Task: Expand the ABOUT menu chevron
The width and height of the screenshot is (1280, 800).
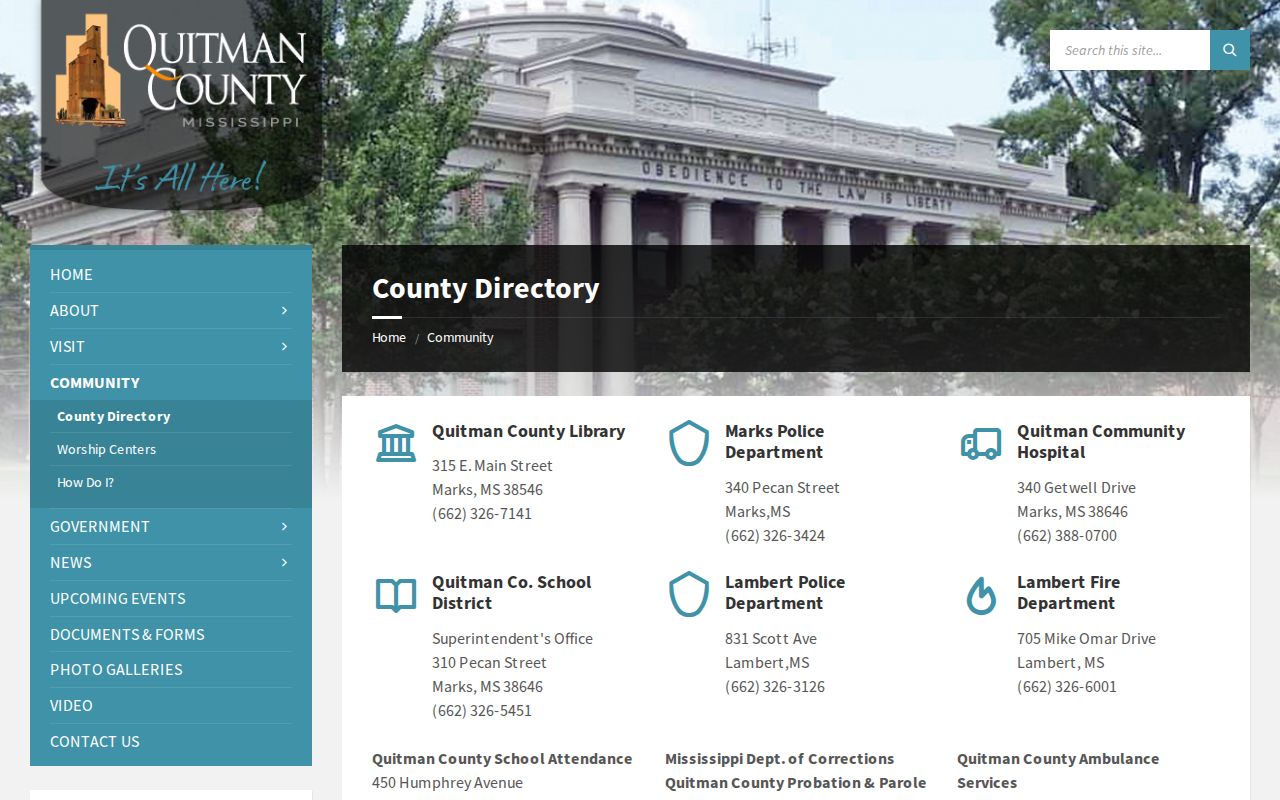Action: pos(284,310)
